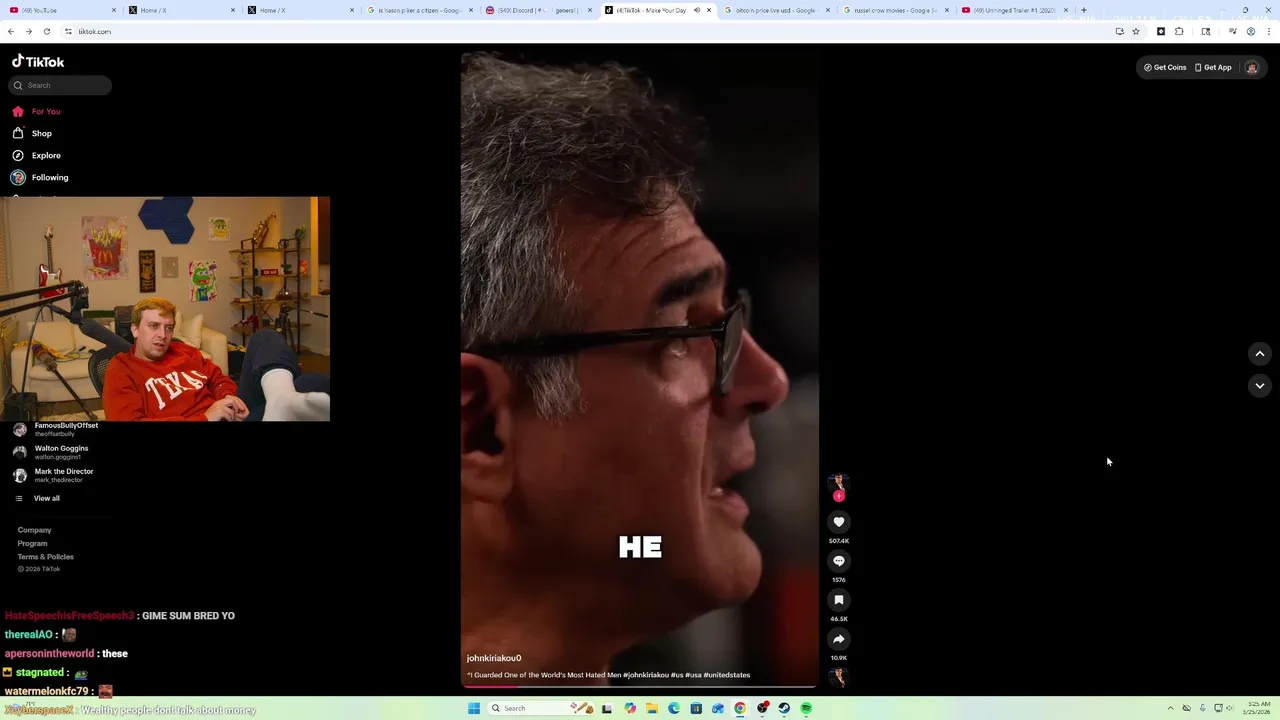The image size is (1280, 720).
Task: Open Microsoft Edge from the taskbar
Action: 674,708
